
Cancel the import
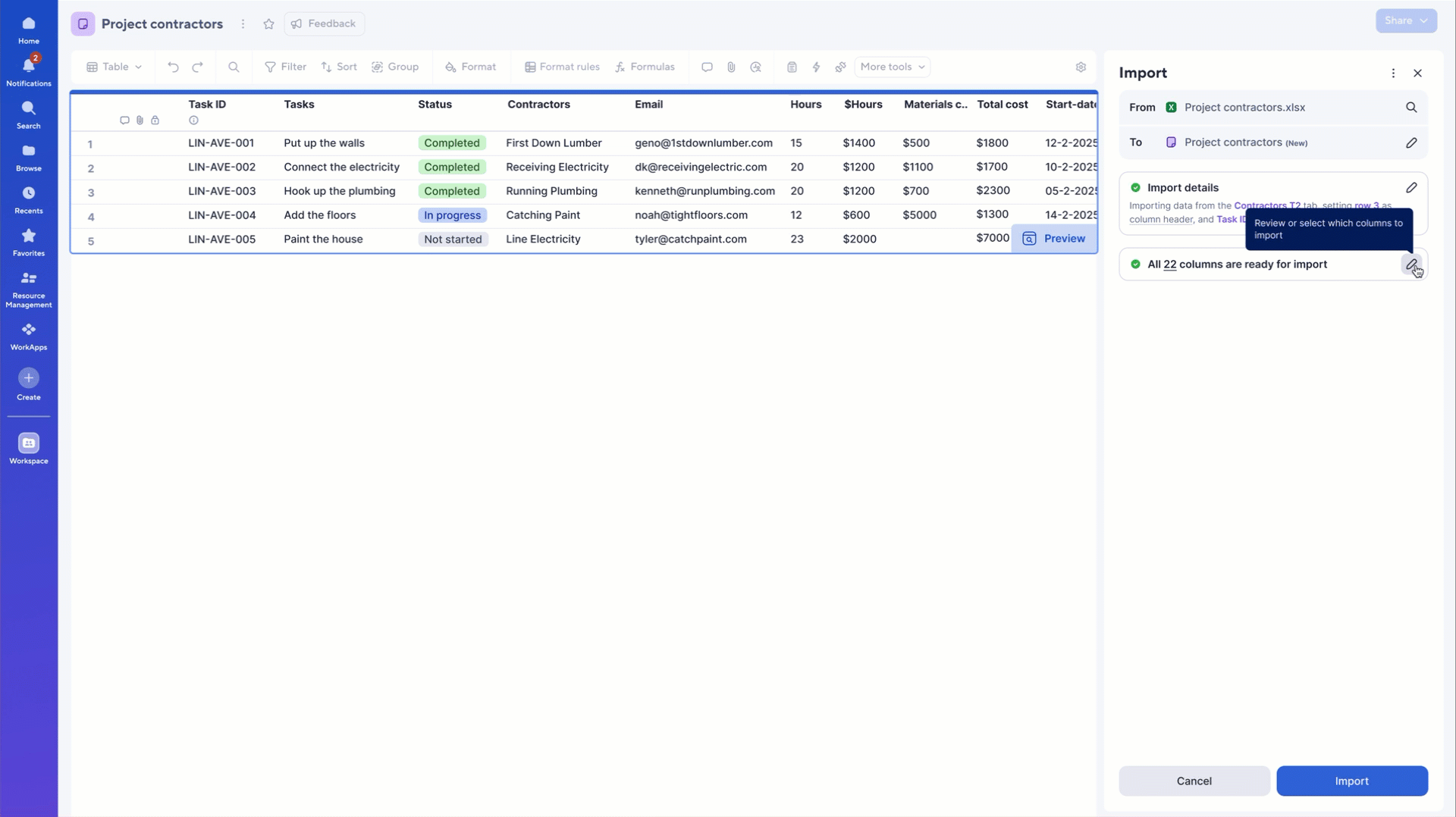[1194, 781]
